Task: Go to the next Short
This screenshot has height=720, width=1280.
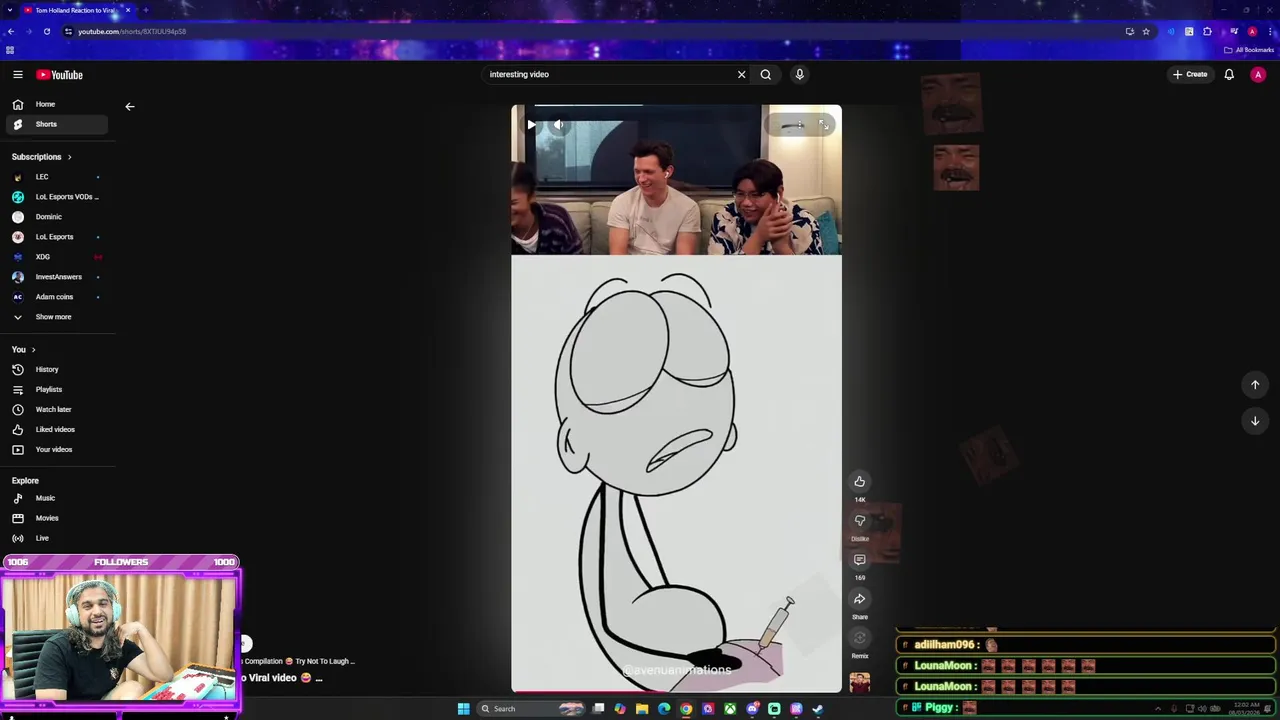Action: 1255,421
